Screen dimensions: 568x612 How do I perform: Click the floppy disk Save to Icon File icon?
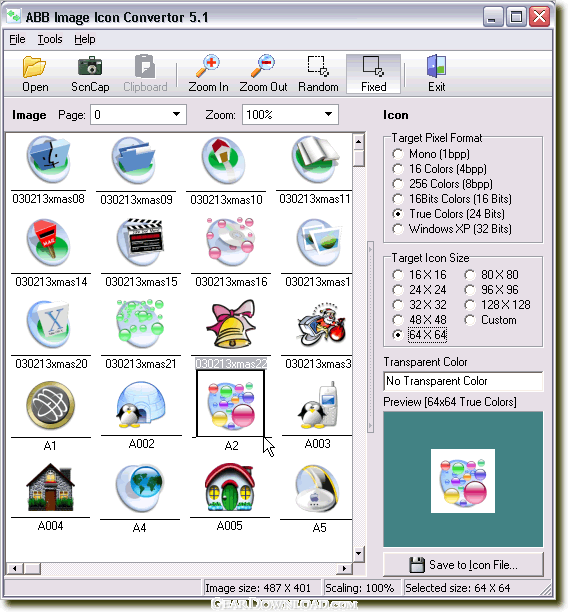pyautogui.click(x=417, y=565)
